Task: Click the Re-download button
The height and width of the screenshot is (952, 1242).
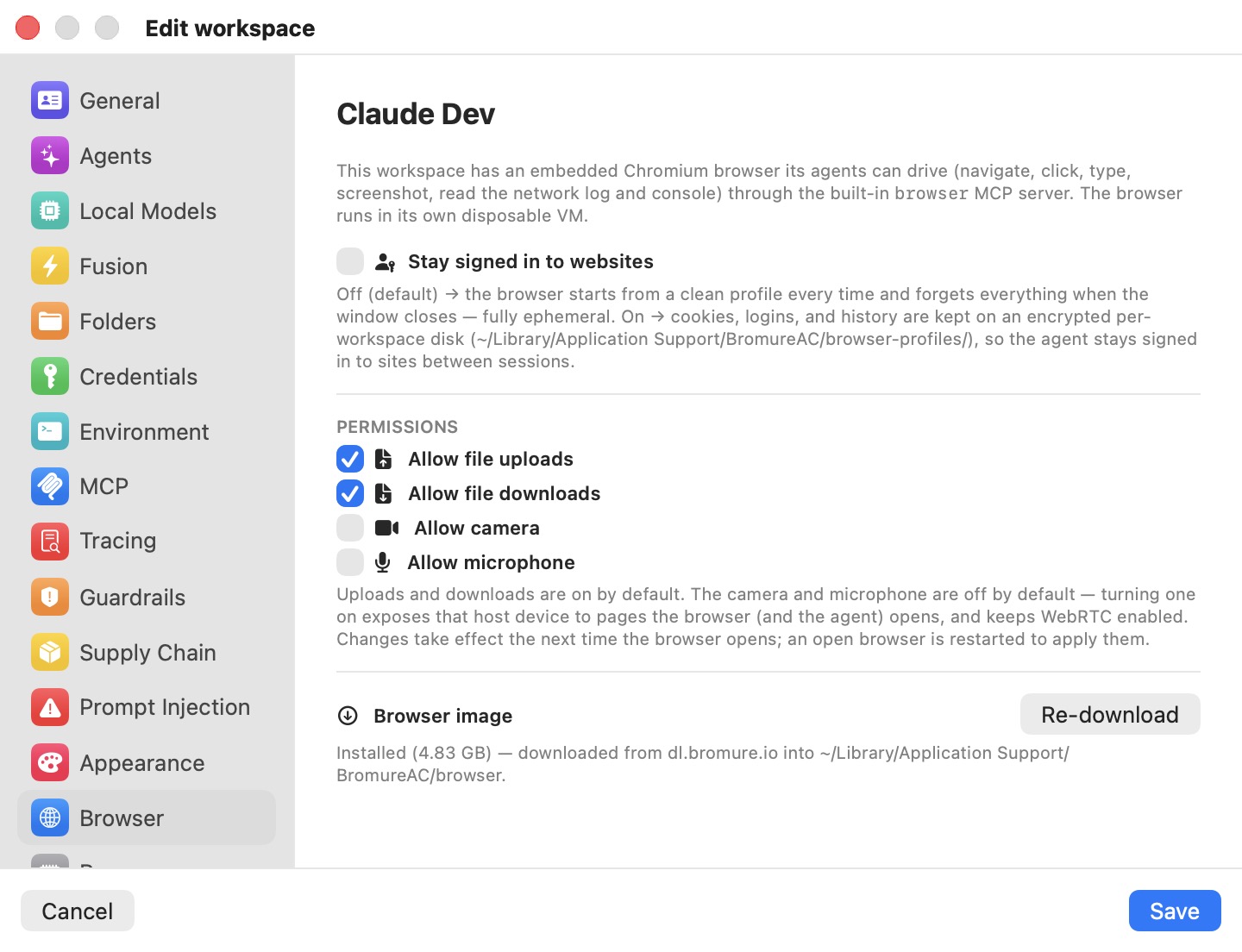Action: [x=1110, y=715]
